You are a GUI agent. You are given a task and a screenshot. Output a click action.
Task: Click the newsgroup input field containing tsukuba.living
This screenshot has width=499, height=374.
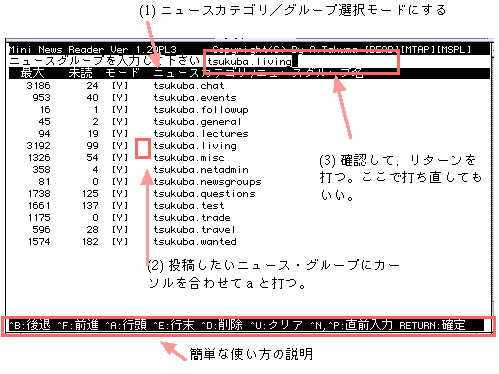(x=301, y=61)
